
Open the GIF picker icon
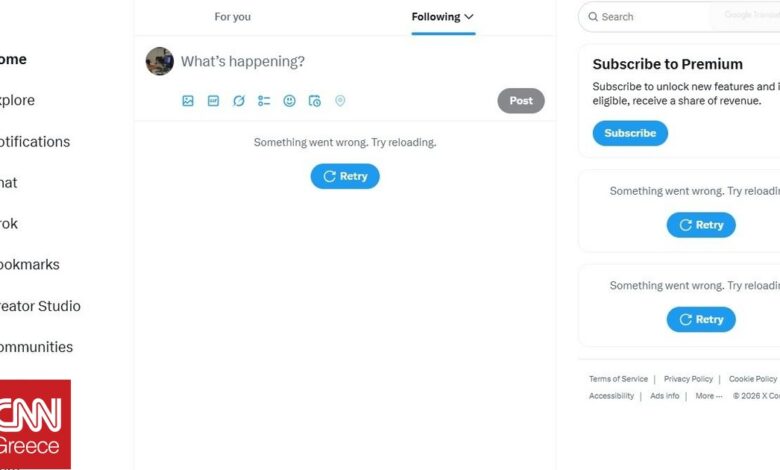point(213,101)
